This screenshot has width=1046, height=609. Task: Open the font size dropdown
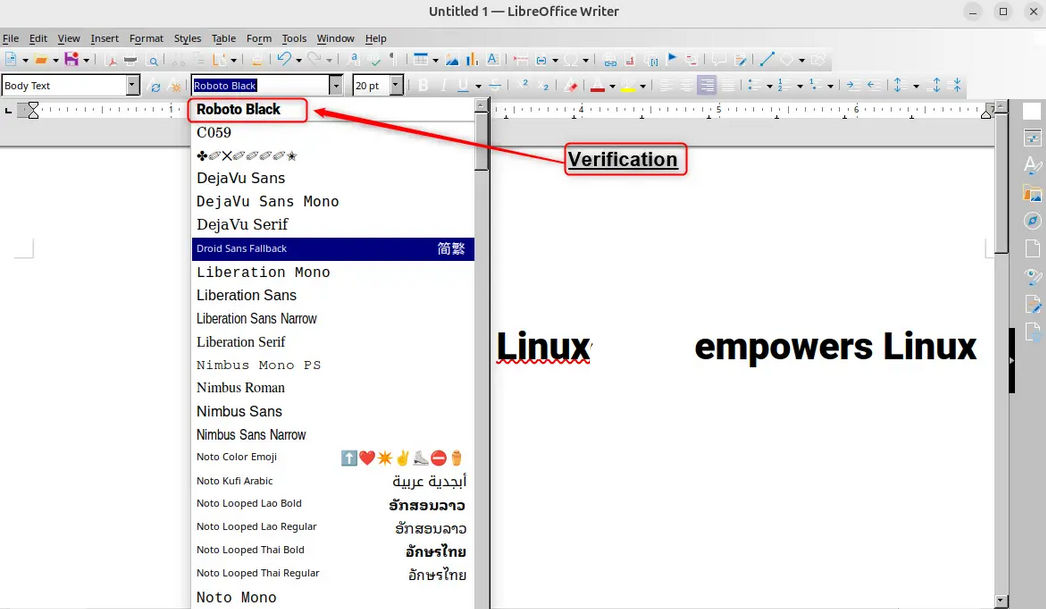(x=395, y=85)
